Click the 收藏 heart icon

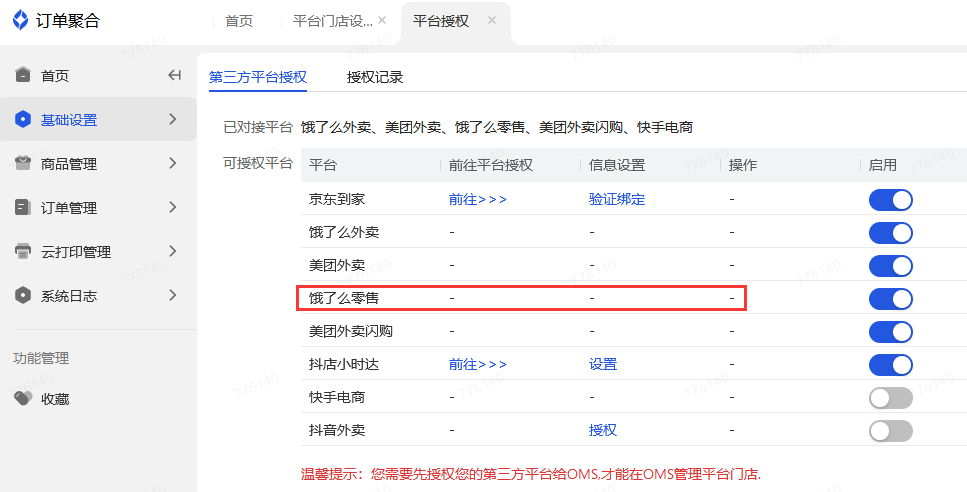23,398
